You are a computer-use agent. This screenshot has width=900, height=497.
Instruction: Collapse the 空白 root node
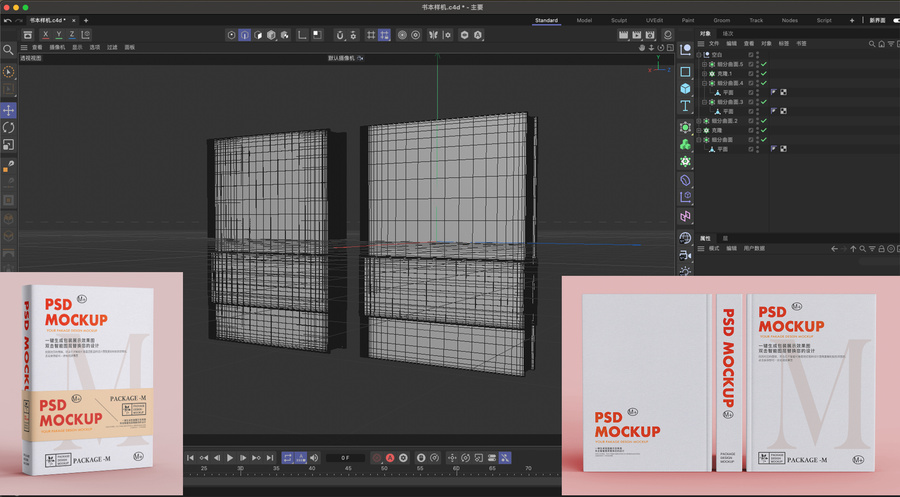click(699, 55)
